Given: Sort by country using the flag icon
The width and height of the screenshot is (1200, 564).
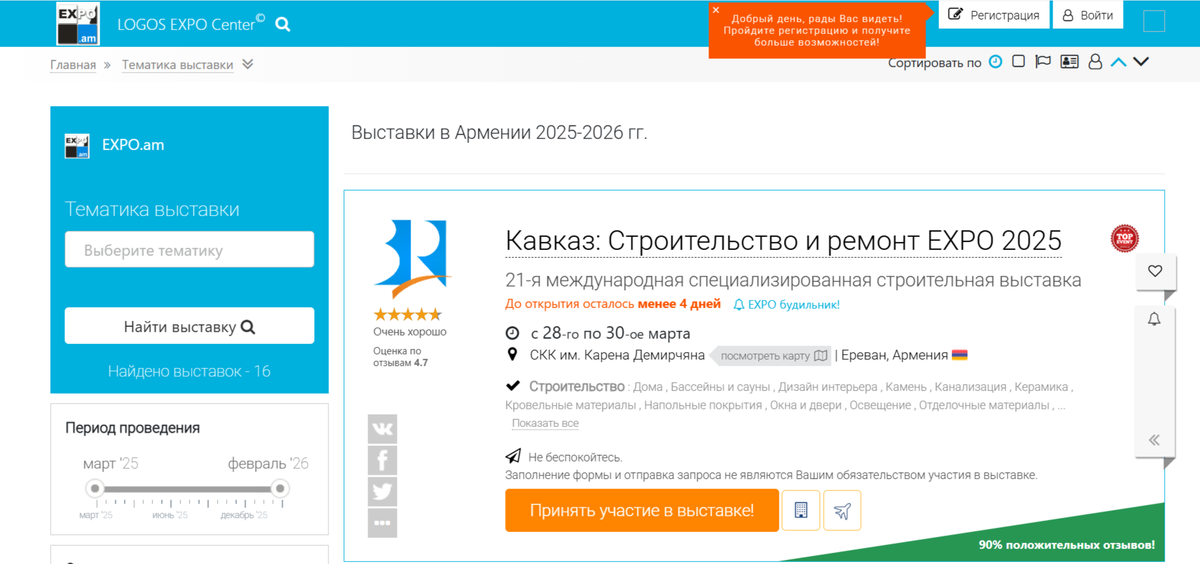Looking at the screenshot, I should click(x=1043, y=62).
